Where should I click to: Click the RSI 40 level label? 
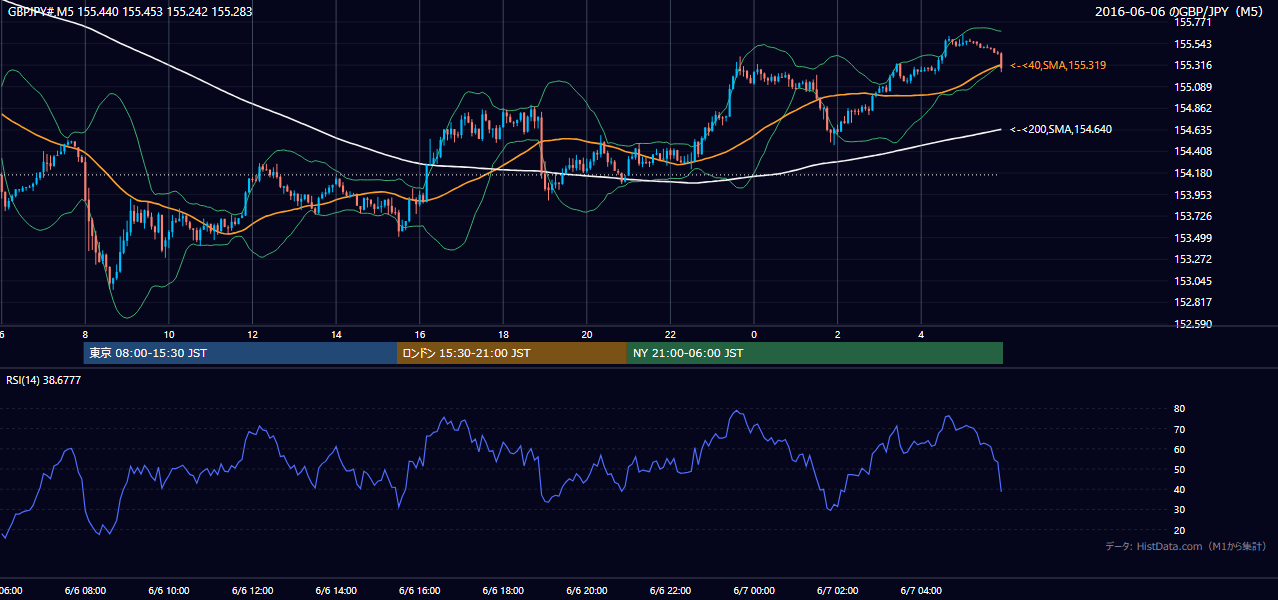click(1179, 489)
